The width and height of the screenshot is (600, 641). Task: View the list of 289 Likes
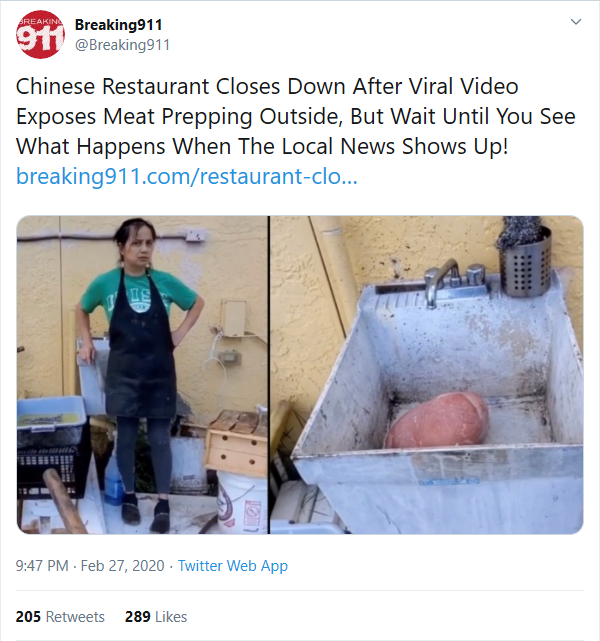156,616
